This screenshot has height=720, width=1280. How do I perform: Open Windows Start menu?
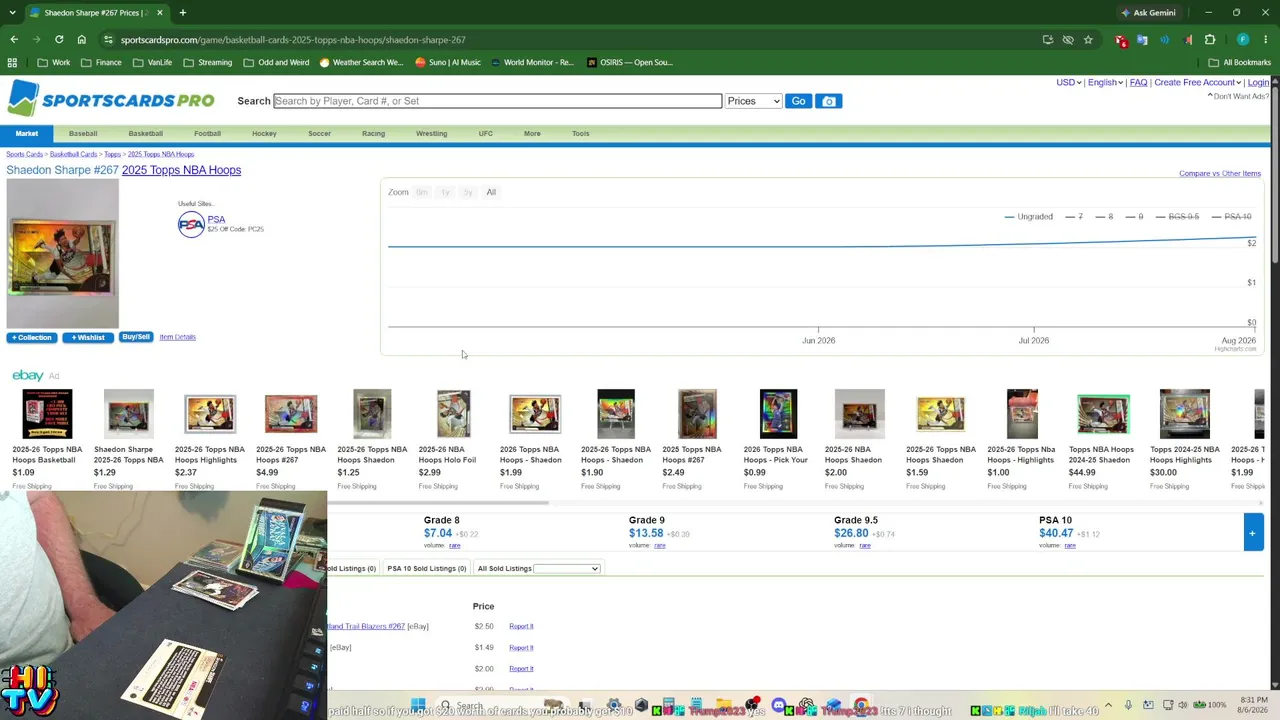pyautogui.click(x=418, y=706)
